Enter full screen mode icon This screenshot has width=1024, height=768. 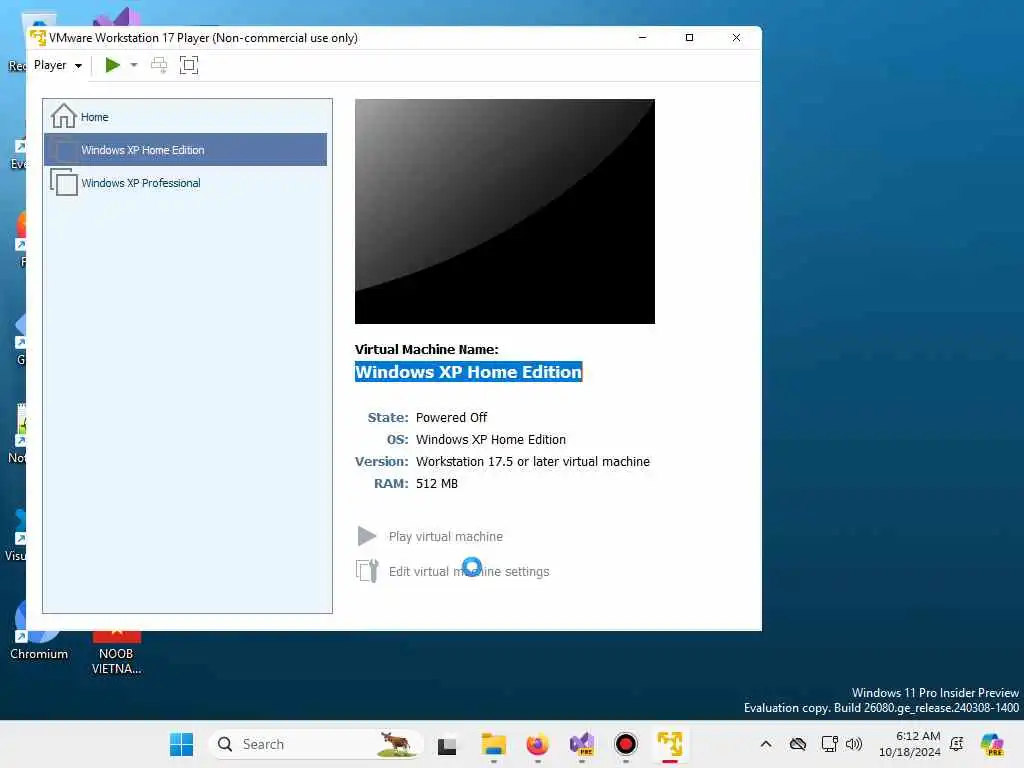[x=189, y=65]
